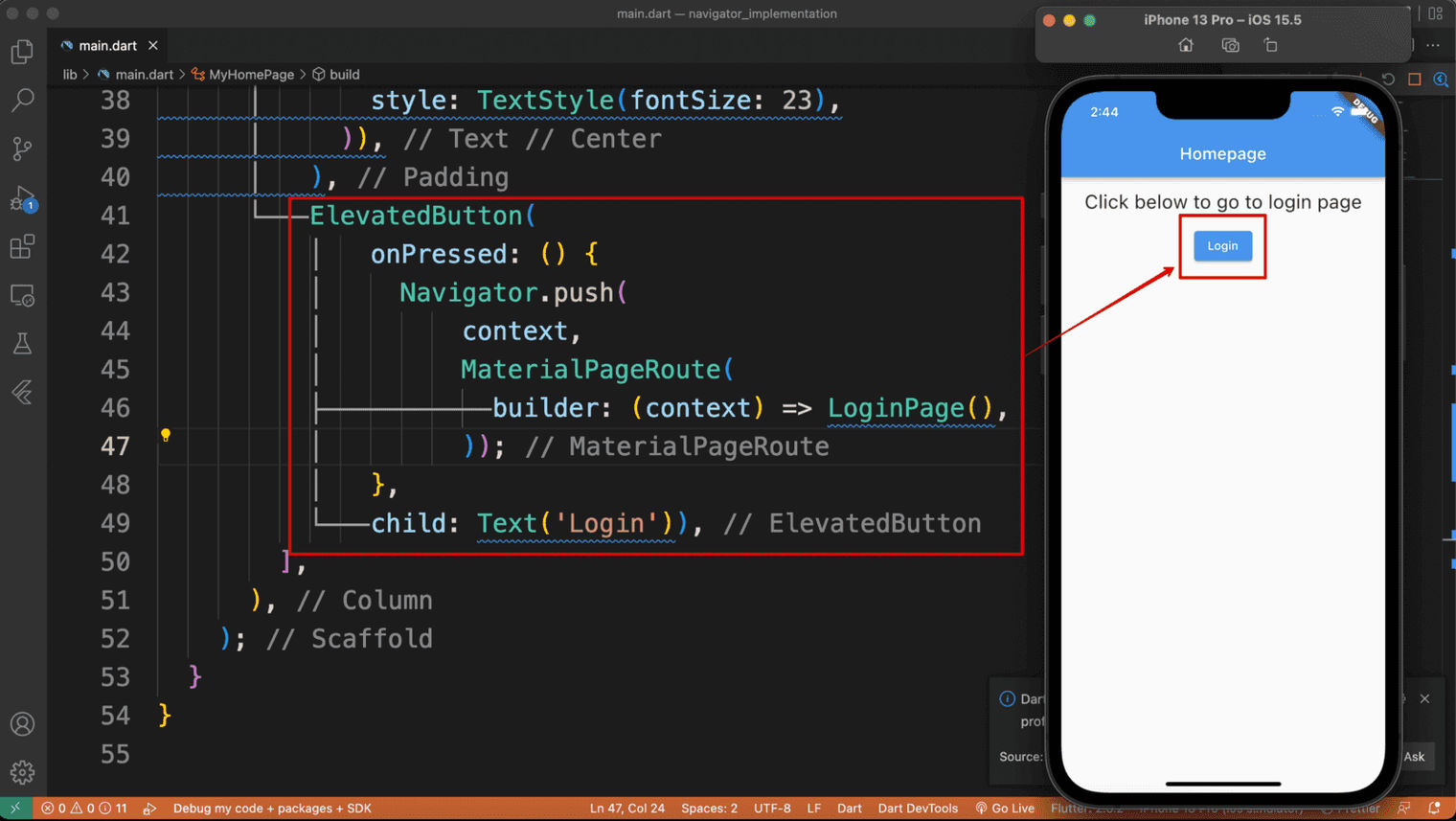Click Navigator.push on line 43
The image size is (1456, 821).
(x=507, y=292)
